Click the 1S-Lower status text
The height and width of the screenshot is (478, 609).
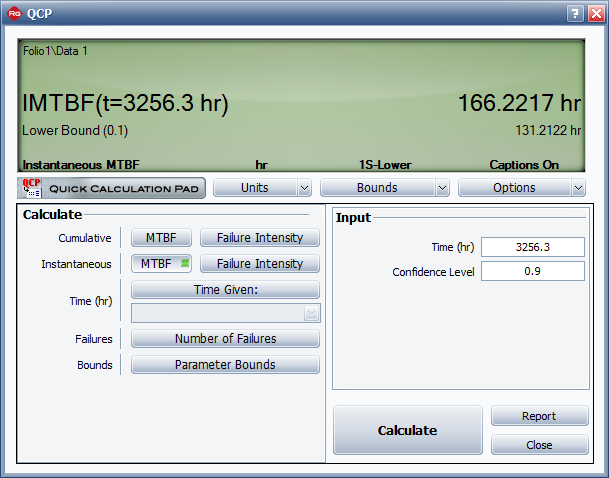pos(385,165)
